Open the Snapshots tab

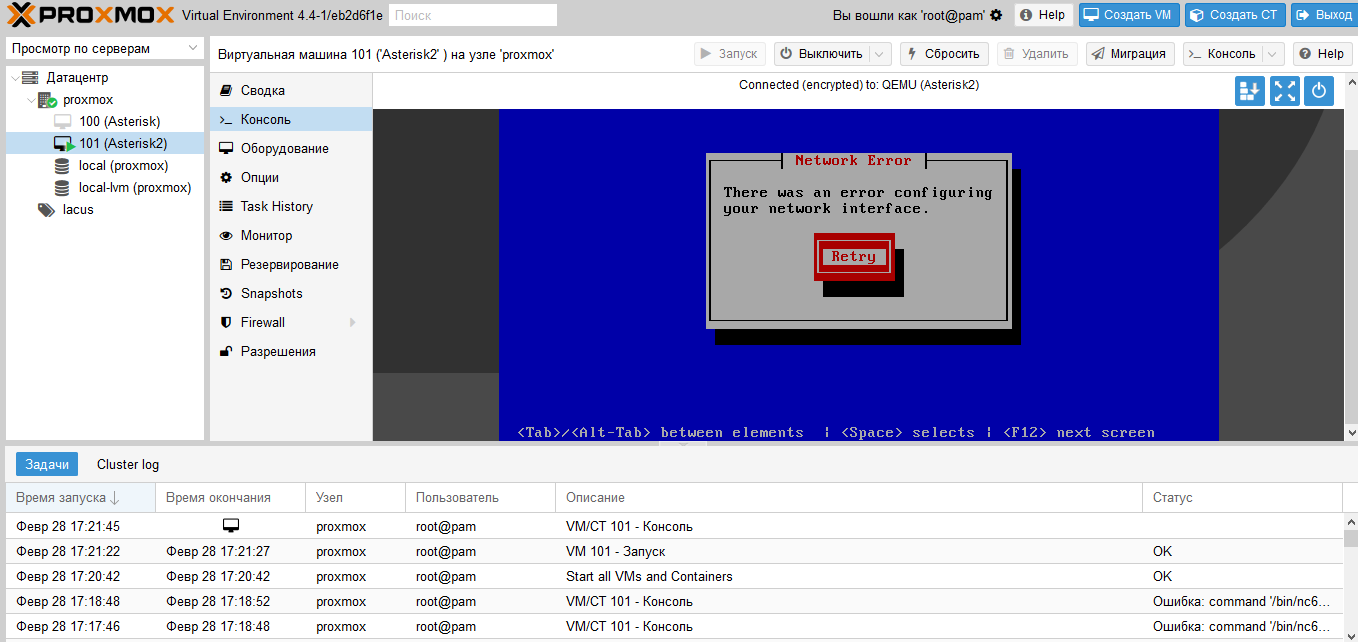click(x=290, y=293)
